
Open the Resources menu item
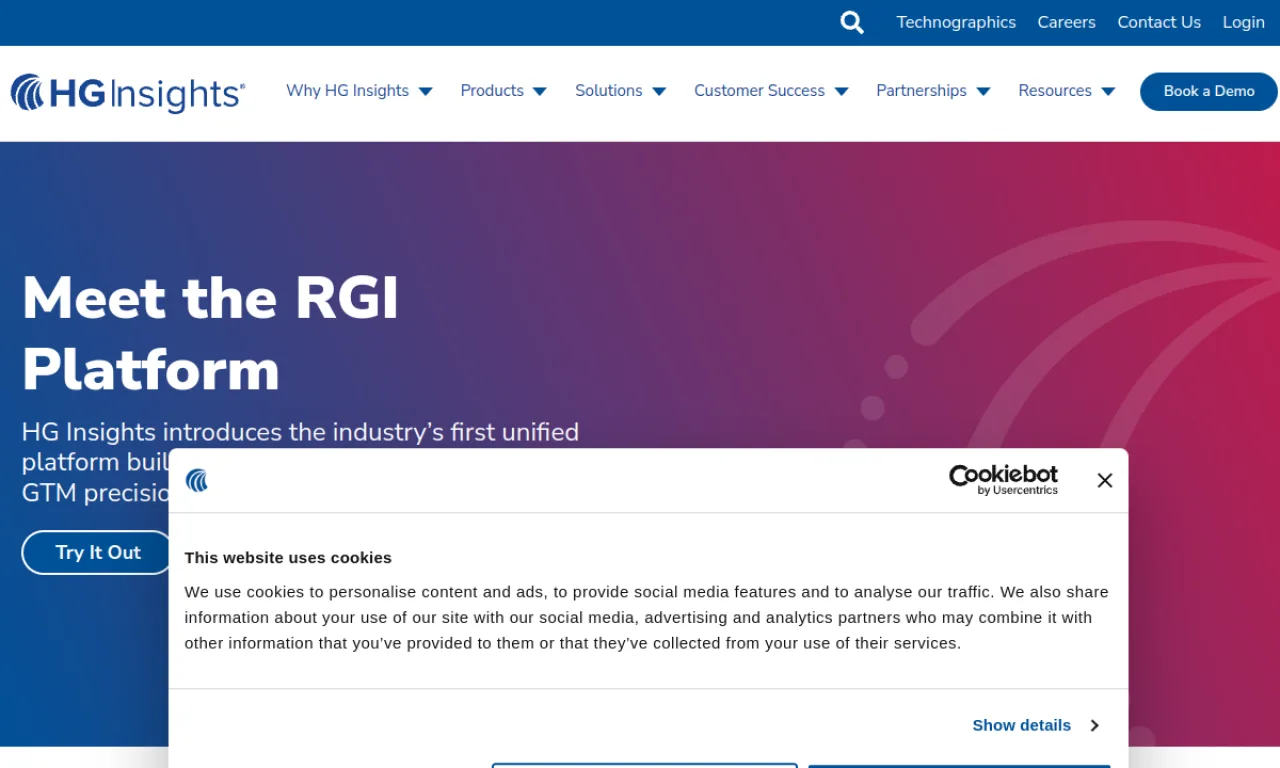[1055, 91]
